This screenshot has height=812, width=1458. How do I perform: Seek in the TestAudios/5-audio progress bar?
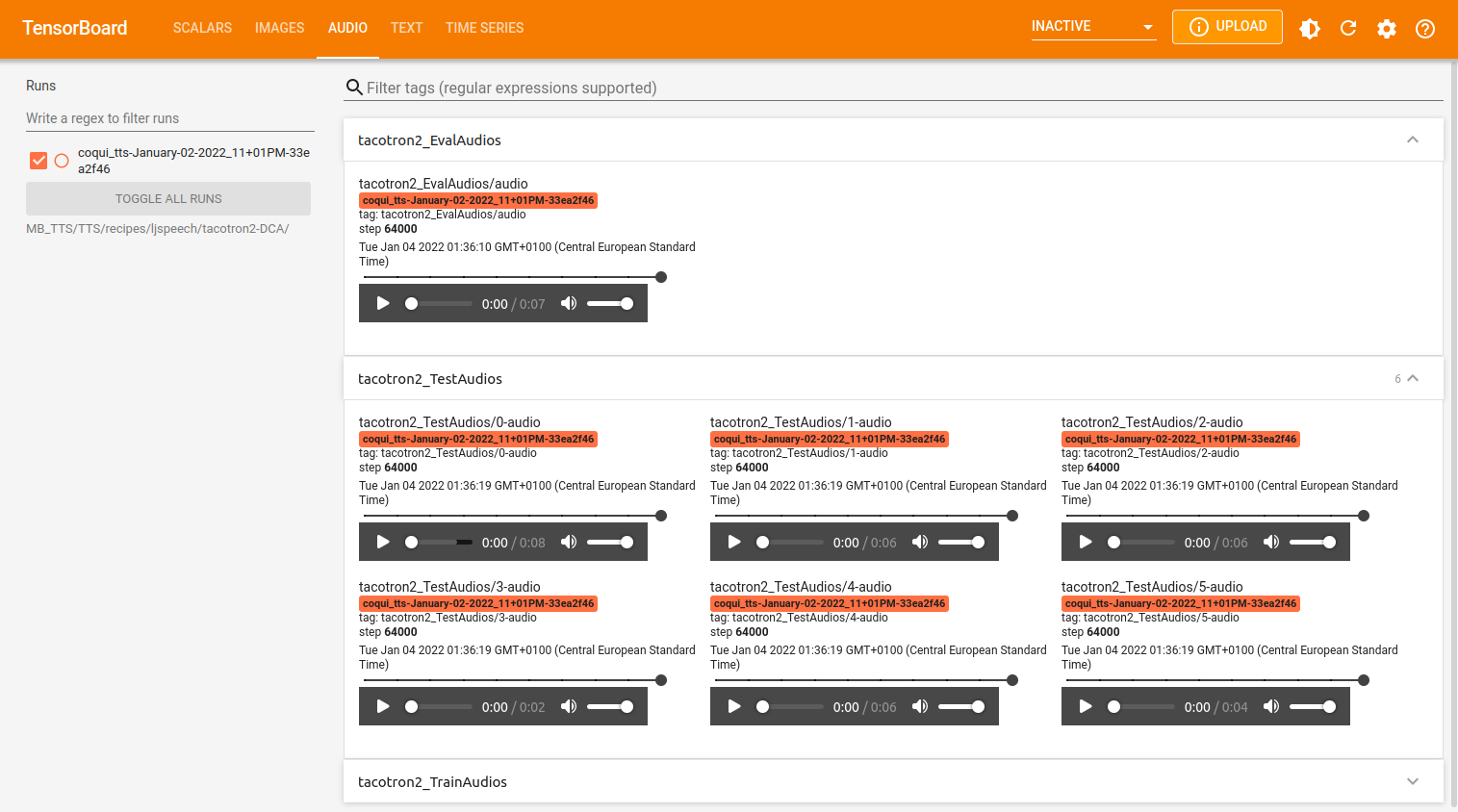[x=1141, y=706]
